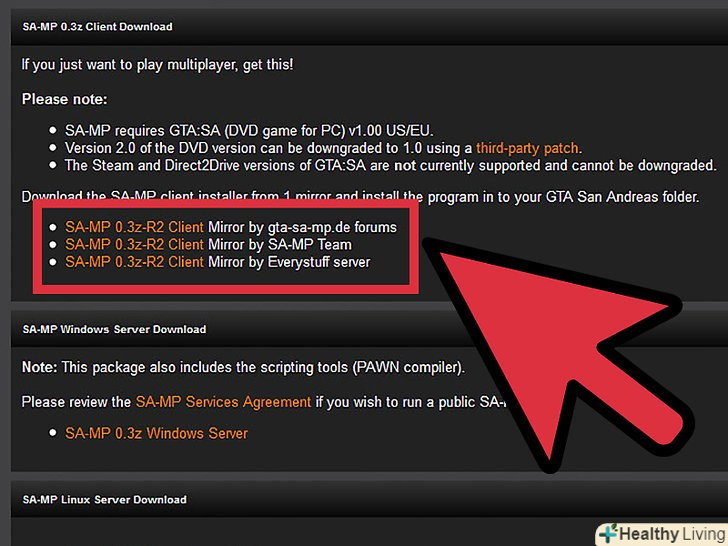The height and width of the screenshot is (546, 728).
Task: Download SA-MP 0.3z Windows Server
Action: tap(156, 433)
